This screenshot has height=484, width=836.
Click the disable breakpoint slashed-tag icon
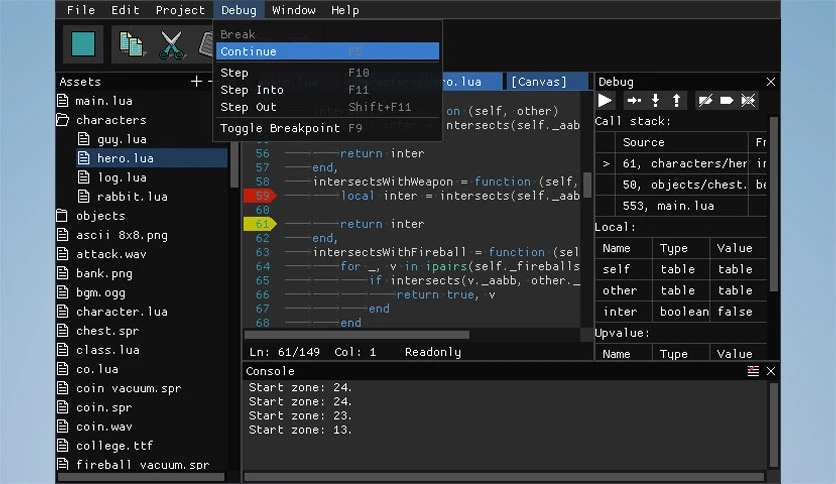click(x=705, y=100)
